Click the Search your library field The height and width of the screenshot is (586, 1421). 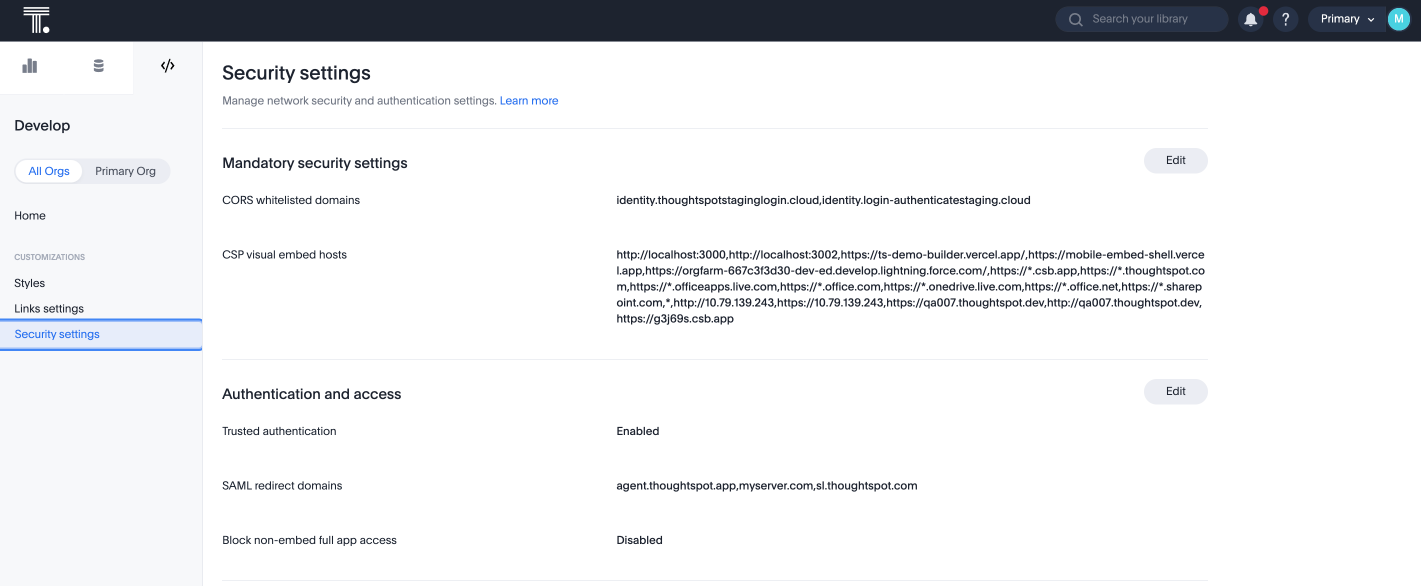pyautogui.click(x=1140, y=19)
